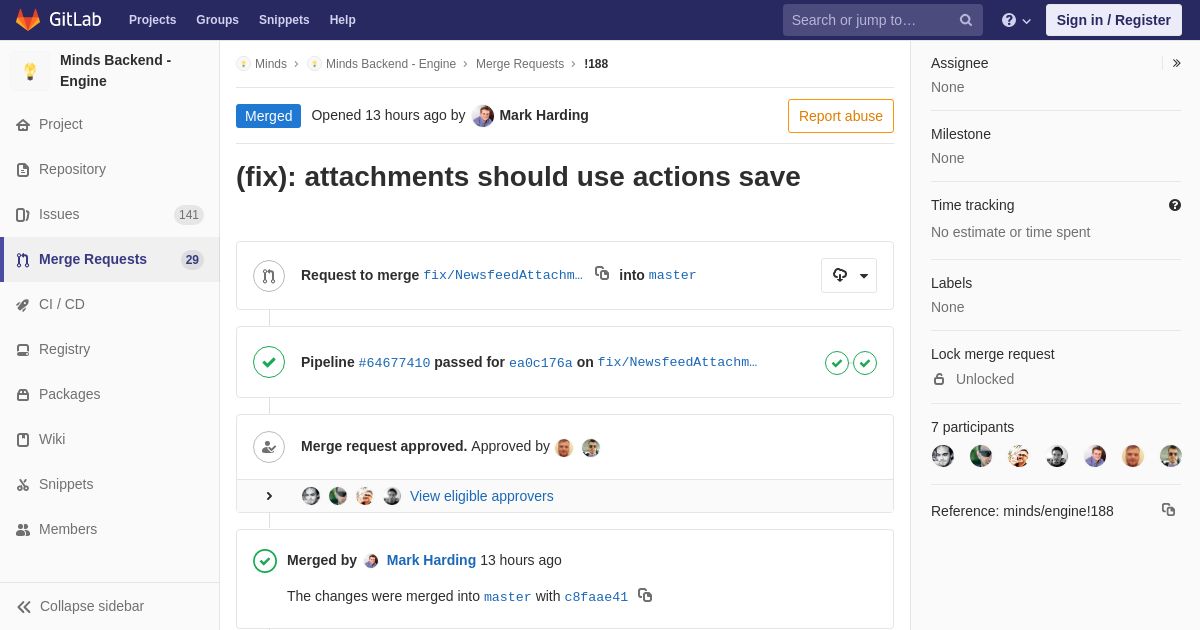Click the GitLab fox logo
This screenshot has width=1200, height=630.
(x=28, y=20)
